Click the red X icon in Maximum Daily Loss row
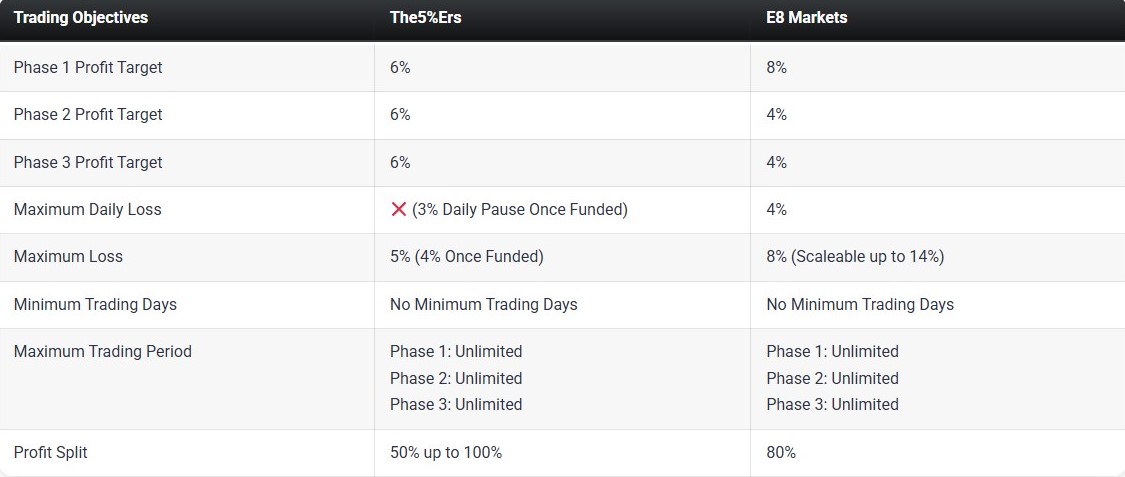Screen dimensions: 1125x477 [x=398, y=209]
